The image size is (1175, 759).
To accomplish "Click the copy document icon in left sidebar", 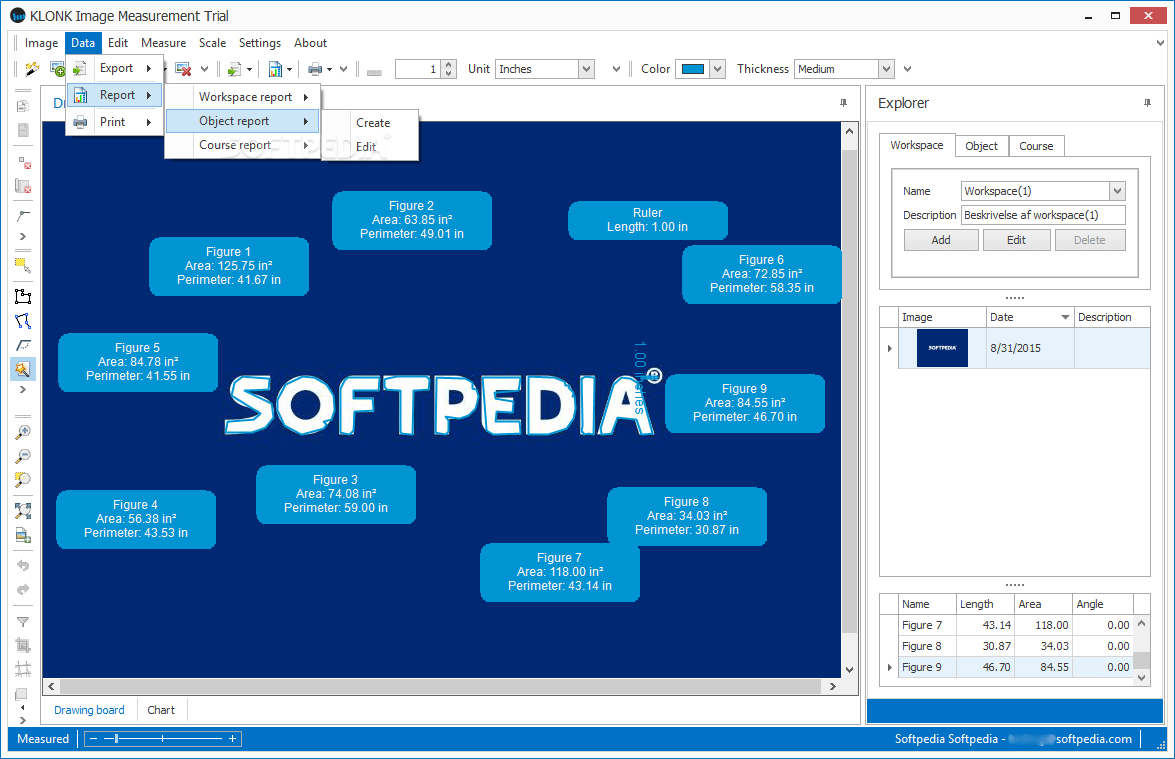I will [x=23, y=106].
